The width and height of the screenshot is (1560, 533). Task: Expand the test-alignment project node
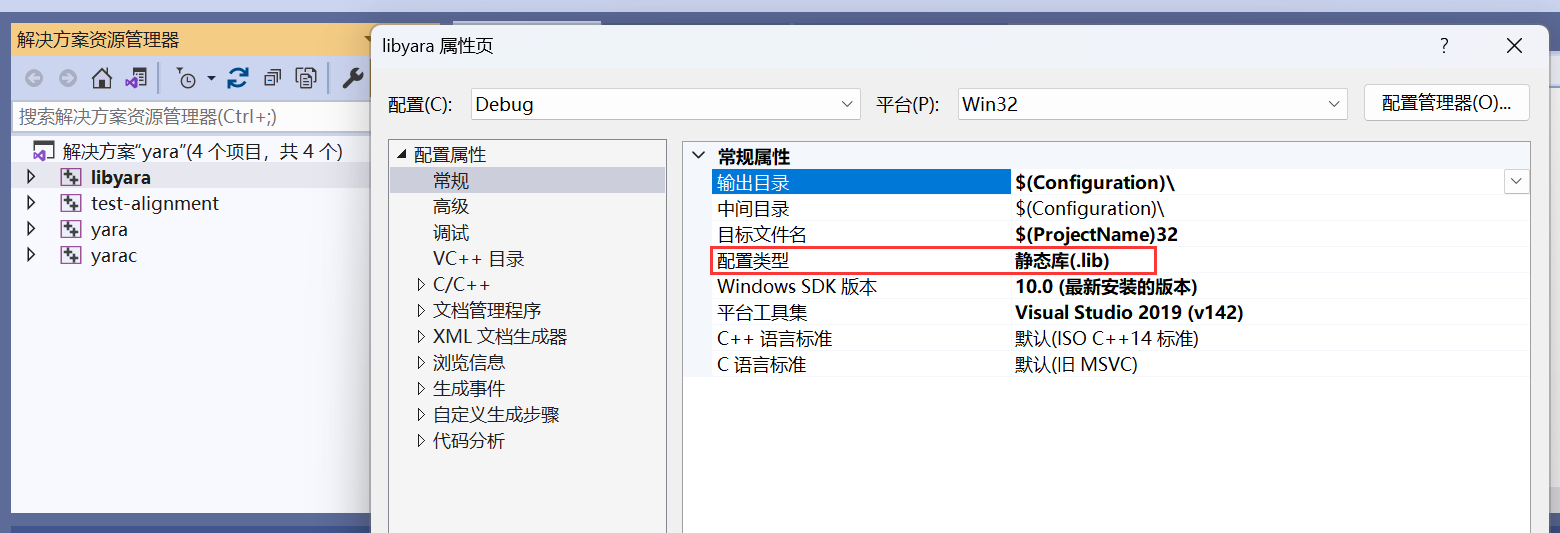click(30, 203)
